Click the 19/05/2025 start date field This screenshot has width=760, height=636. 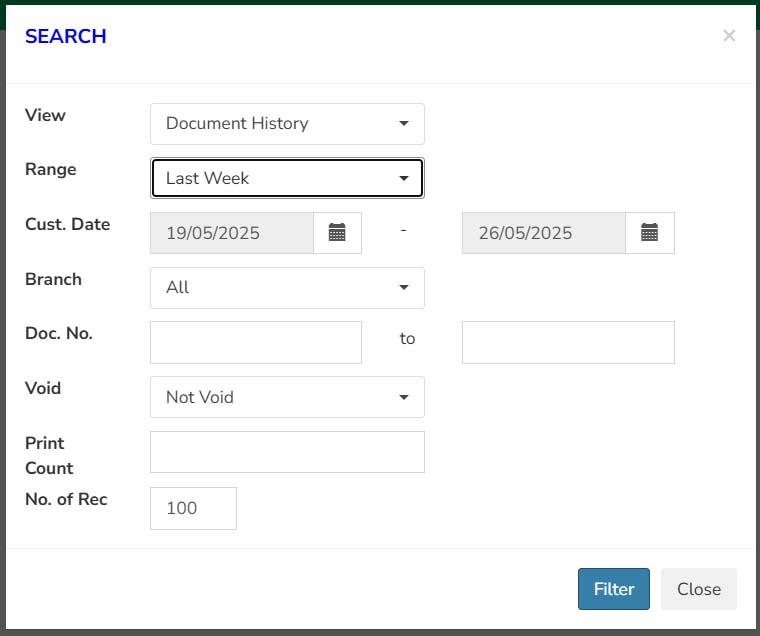(x=232, y=233)
